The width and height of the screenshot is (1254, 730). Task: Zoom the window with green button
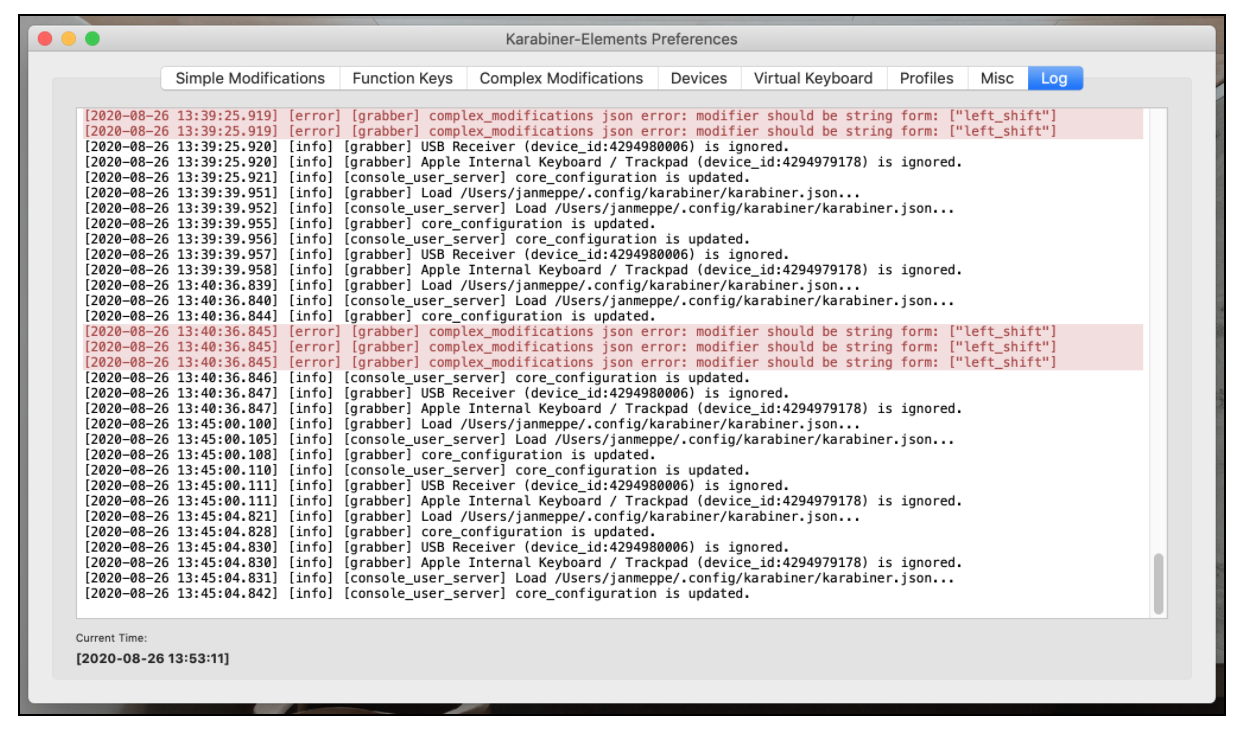click(x=93, y=39)
